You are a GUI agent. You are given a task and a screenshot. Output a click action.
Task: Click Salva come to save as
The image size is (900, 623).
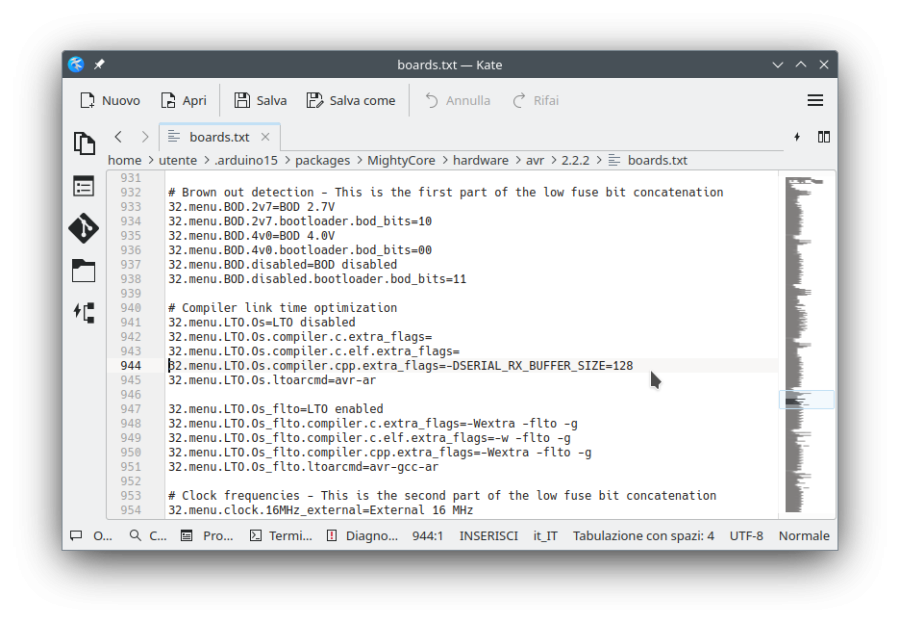[x=351, y=100]
